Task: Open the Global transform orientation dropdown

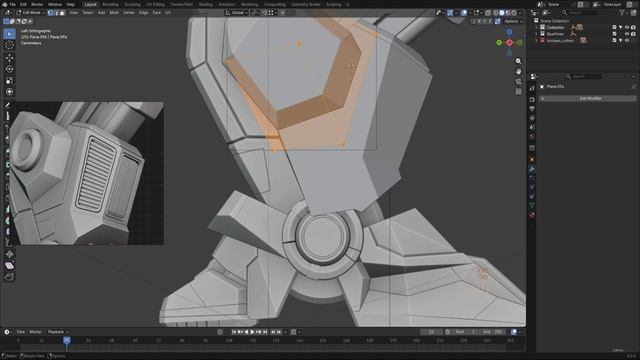Action: click(237, 13)
